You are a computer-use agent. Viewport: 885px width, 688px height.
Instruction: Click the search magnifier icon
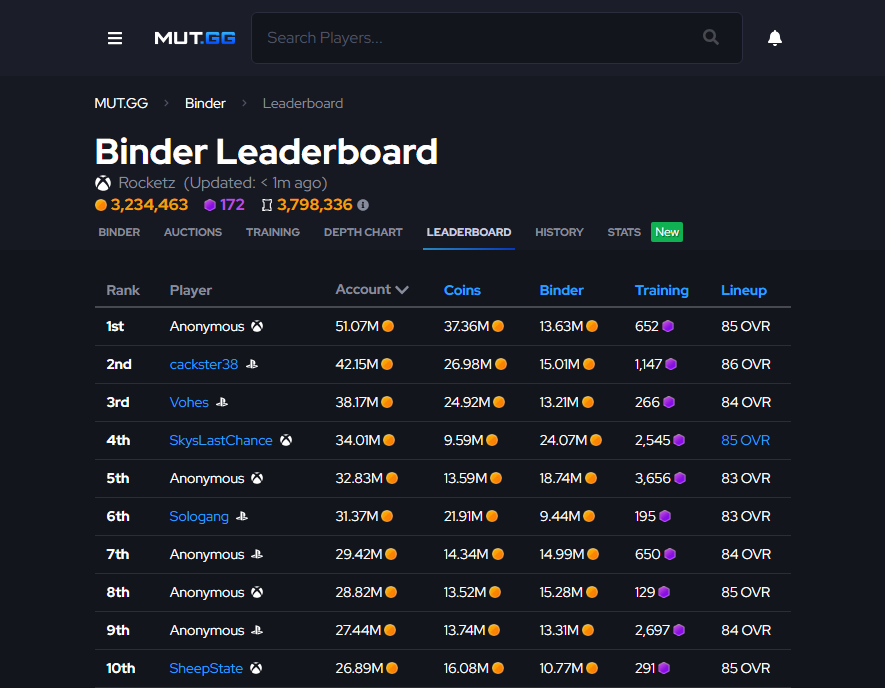pos(711,37)
